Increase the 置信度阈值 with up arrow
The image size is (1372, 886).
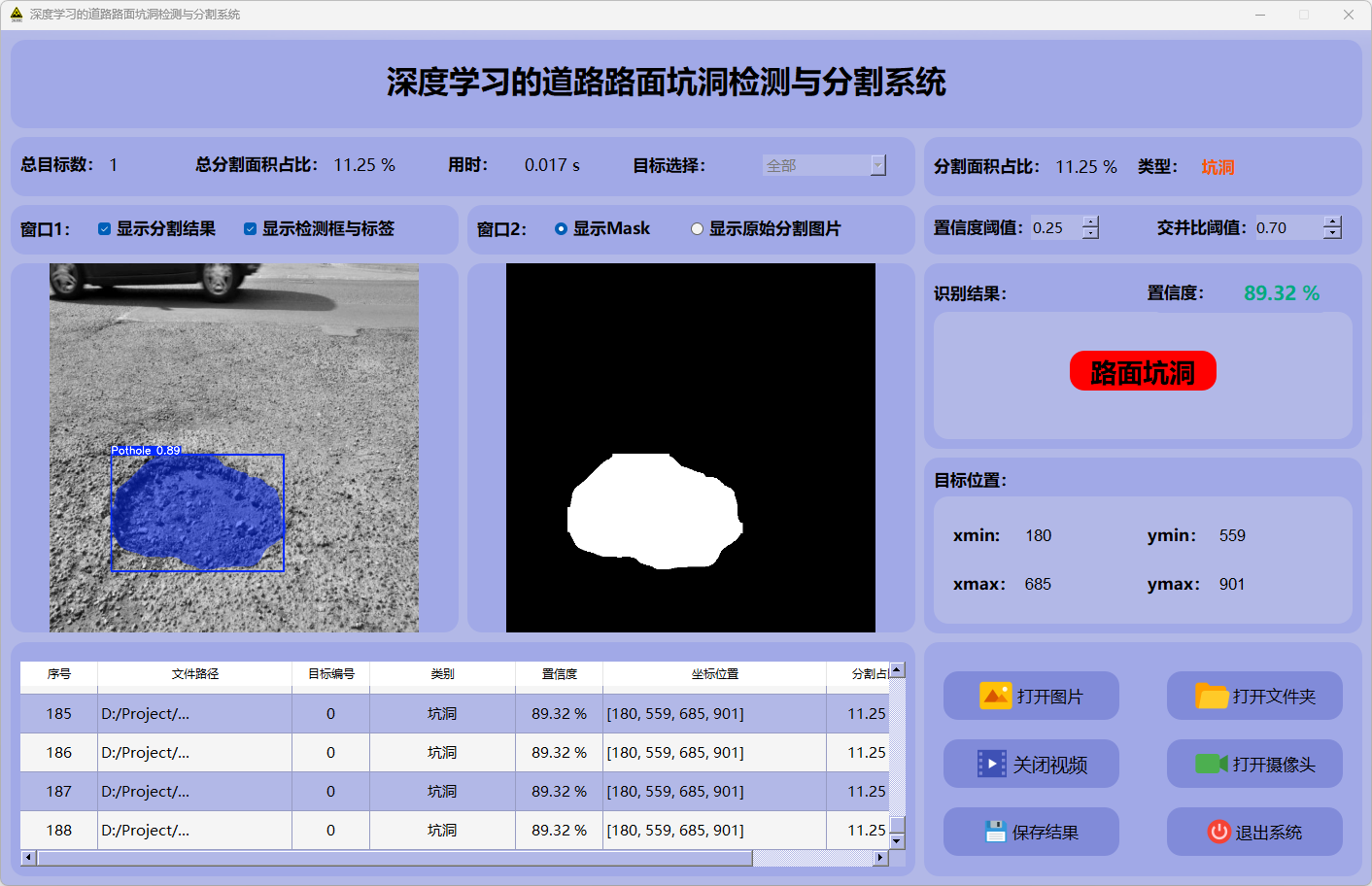[1090, 222]
